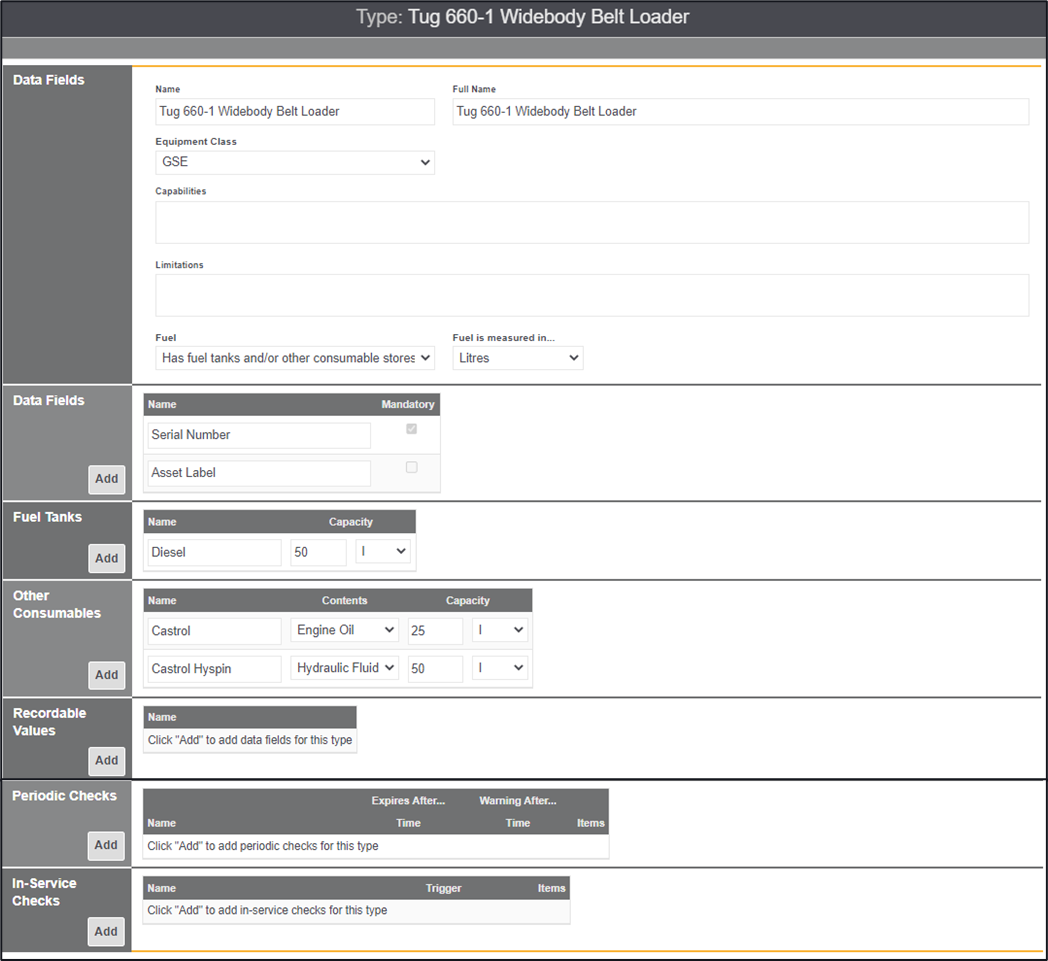Change the fuel measurement unit from Litres
Viewport: 1048px width, 961px height.
(517, 357)
